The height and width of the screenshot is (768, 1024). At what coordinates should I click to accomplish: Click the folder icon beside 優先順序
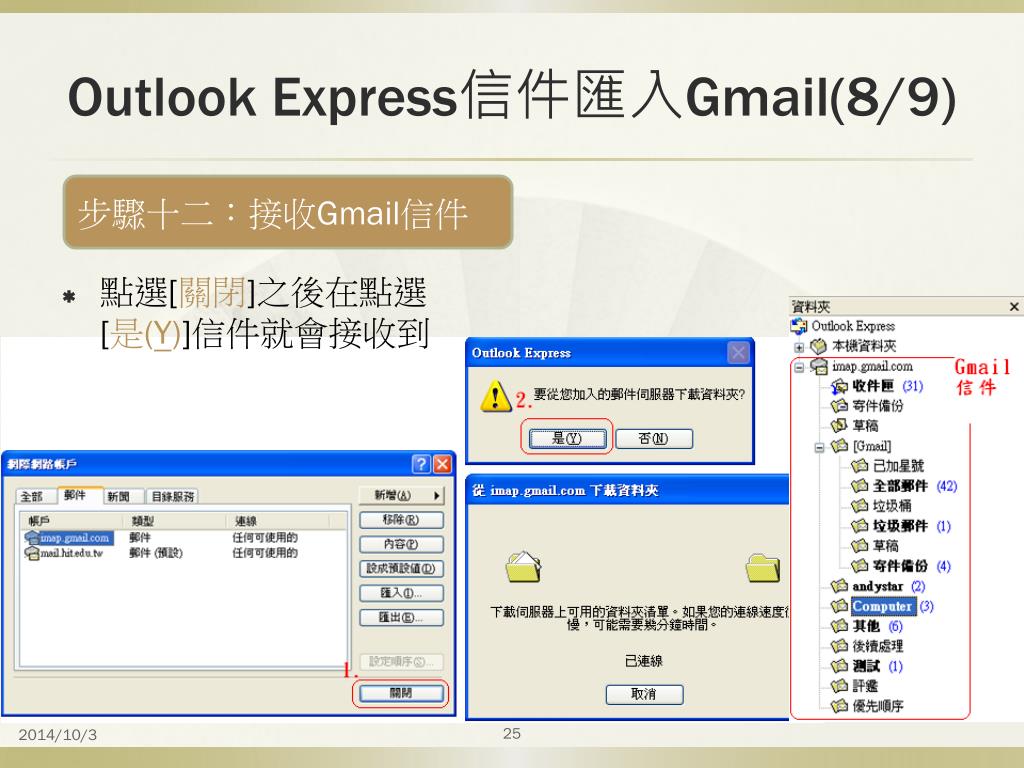tap(839, 706)
